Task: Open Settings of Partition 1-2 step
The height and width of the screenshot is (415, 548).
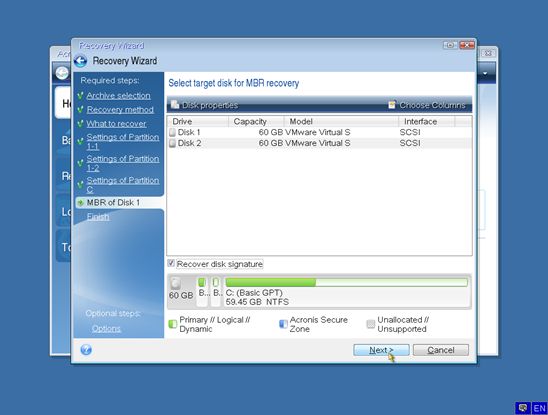Action: point(122,163)
